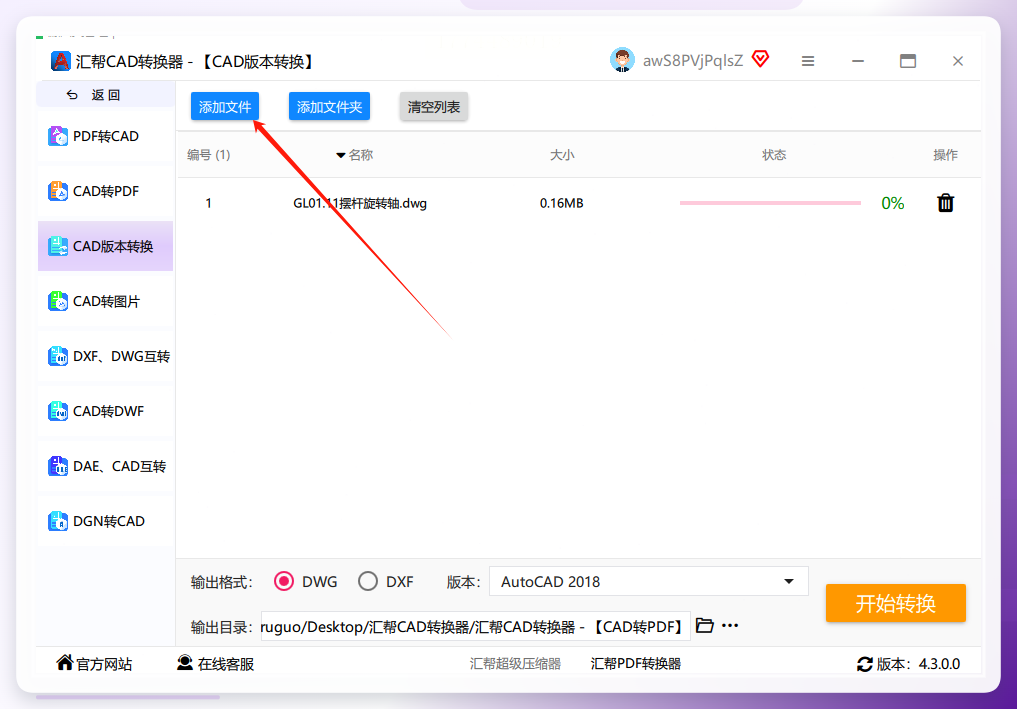Open the CAD转PDF menu label
Image resolution: width=1017 pixels, height=709 pixels.
point(106,191)
